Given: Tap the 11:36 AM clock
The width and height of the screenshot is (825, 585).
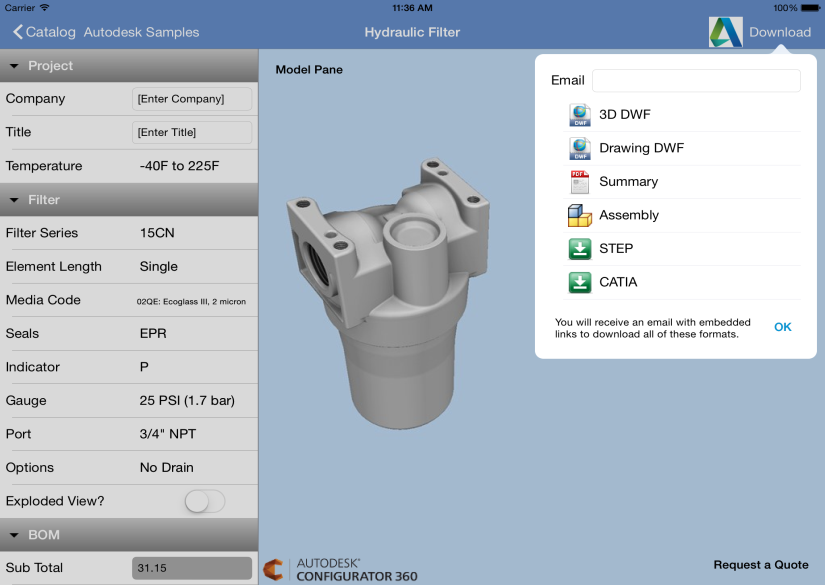Looking at the screenshot, I should click(412, 8).
